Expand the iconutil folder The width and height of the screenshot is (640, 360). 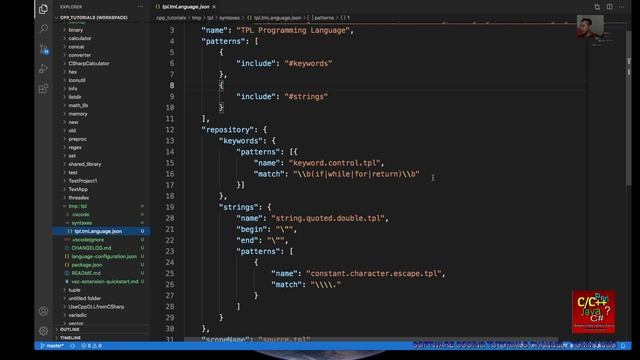pyautogui.click(x=77, y=80)
